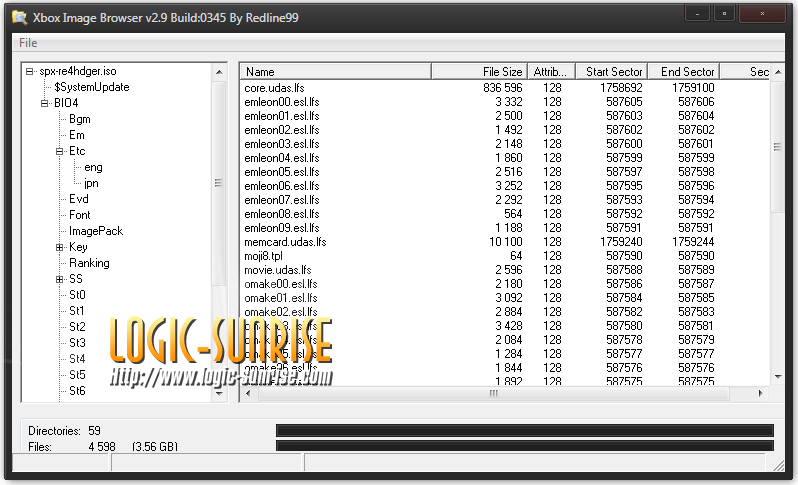Select the emleon08.esl.lfs file
The height and width of the screenshot is (485, 798).
[x=282, y=214]
